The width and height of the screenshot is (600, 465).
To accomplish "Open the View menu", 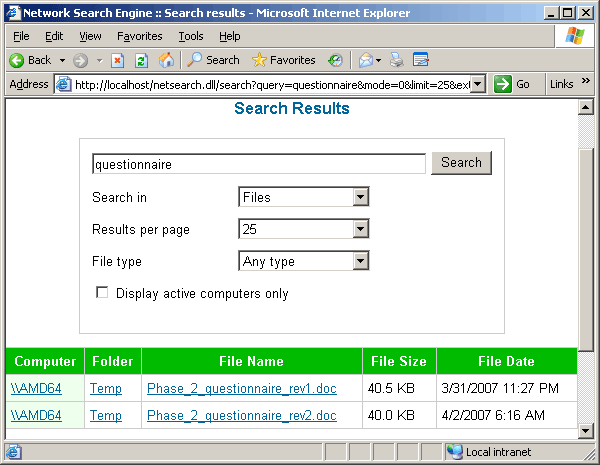I will [x=88, y=36].
